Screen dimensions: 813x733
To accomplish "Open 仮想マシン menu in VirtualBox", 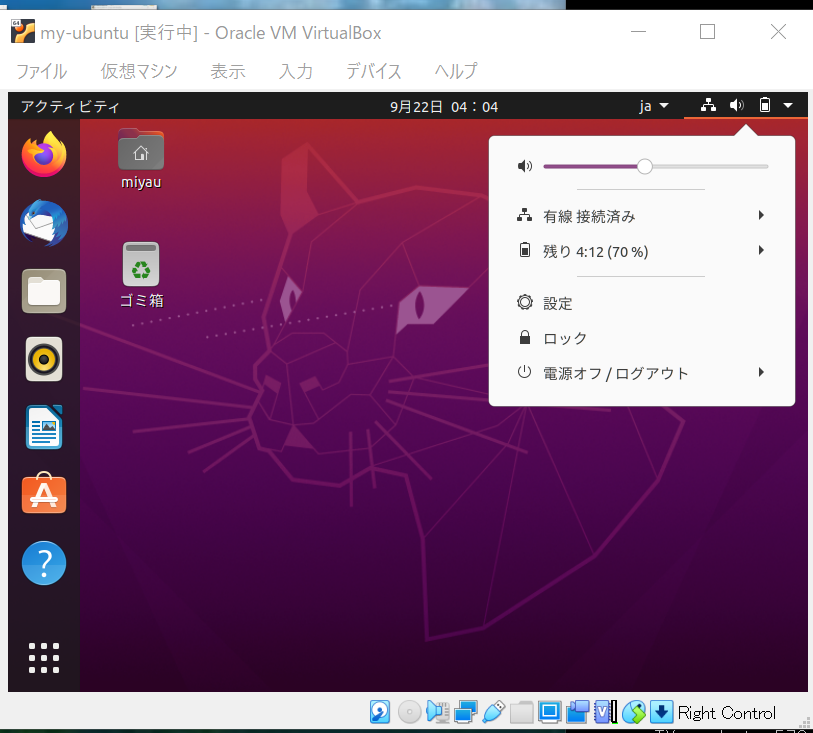I will pos(139,71).
